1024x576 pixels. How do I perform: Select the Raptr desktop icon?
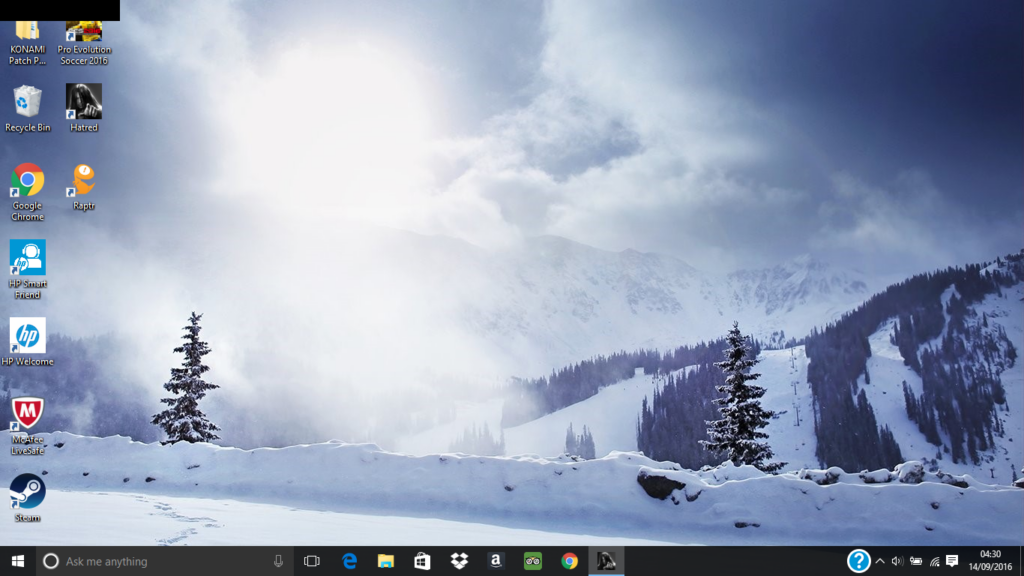tap(84, 180)
